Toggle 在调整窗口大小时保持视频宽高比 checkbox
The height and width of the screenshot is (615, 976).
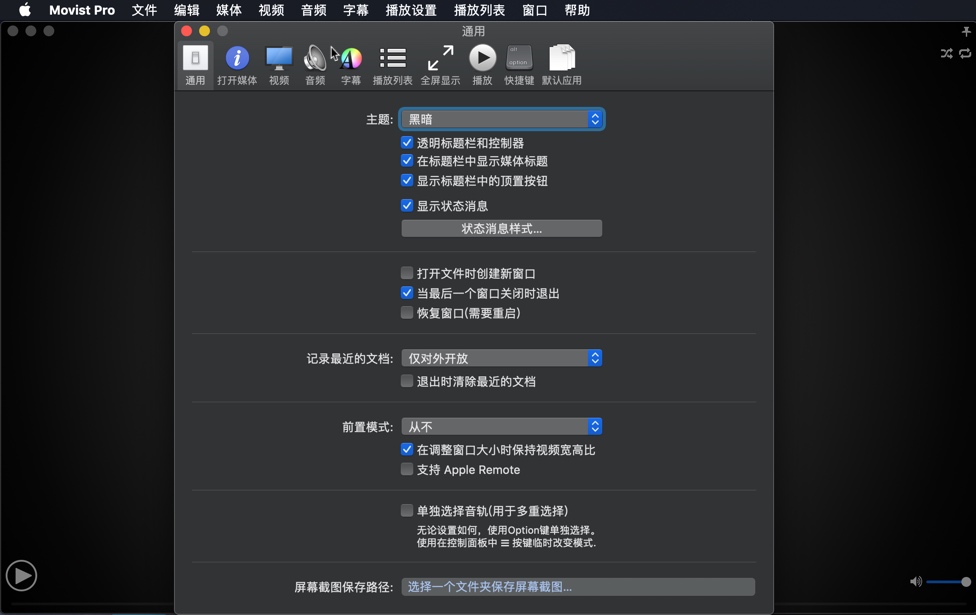click(407, 449)
